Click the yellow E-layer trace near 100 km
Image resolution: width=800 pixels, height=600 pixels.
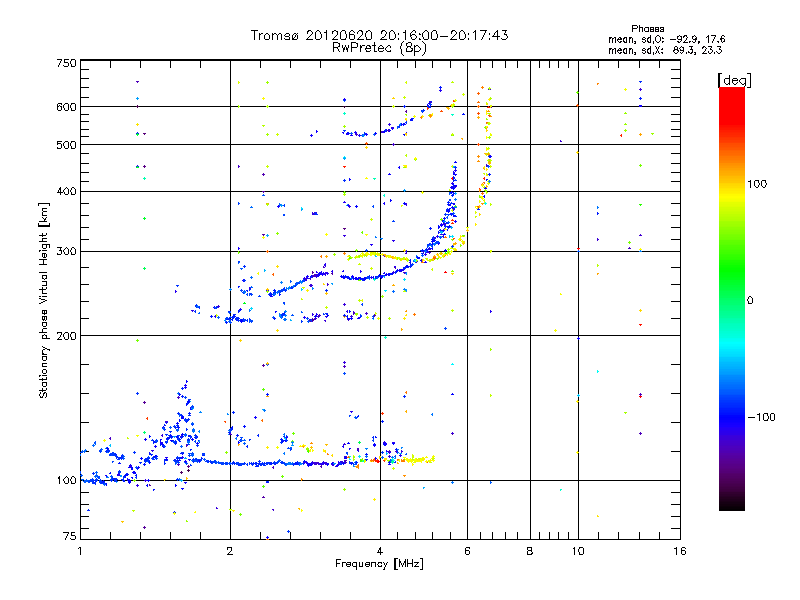click(x=419, y=460)
